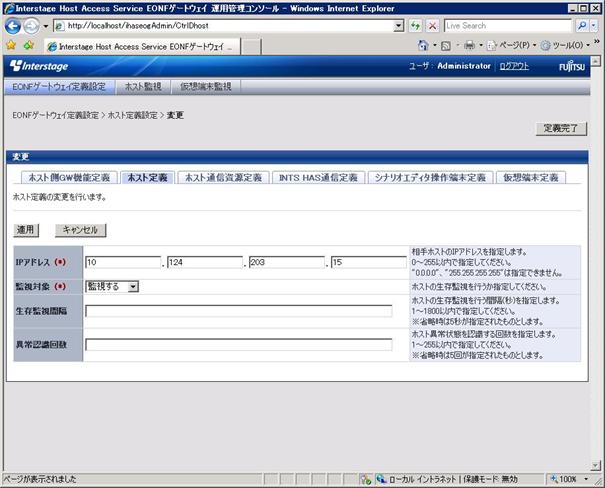Click the EONFゲートウェイ定義設定 breadcrumb text
The image size is (605, 488).
pyautogui.click(x=56, y=115)
